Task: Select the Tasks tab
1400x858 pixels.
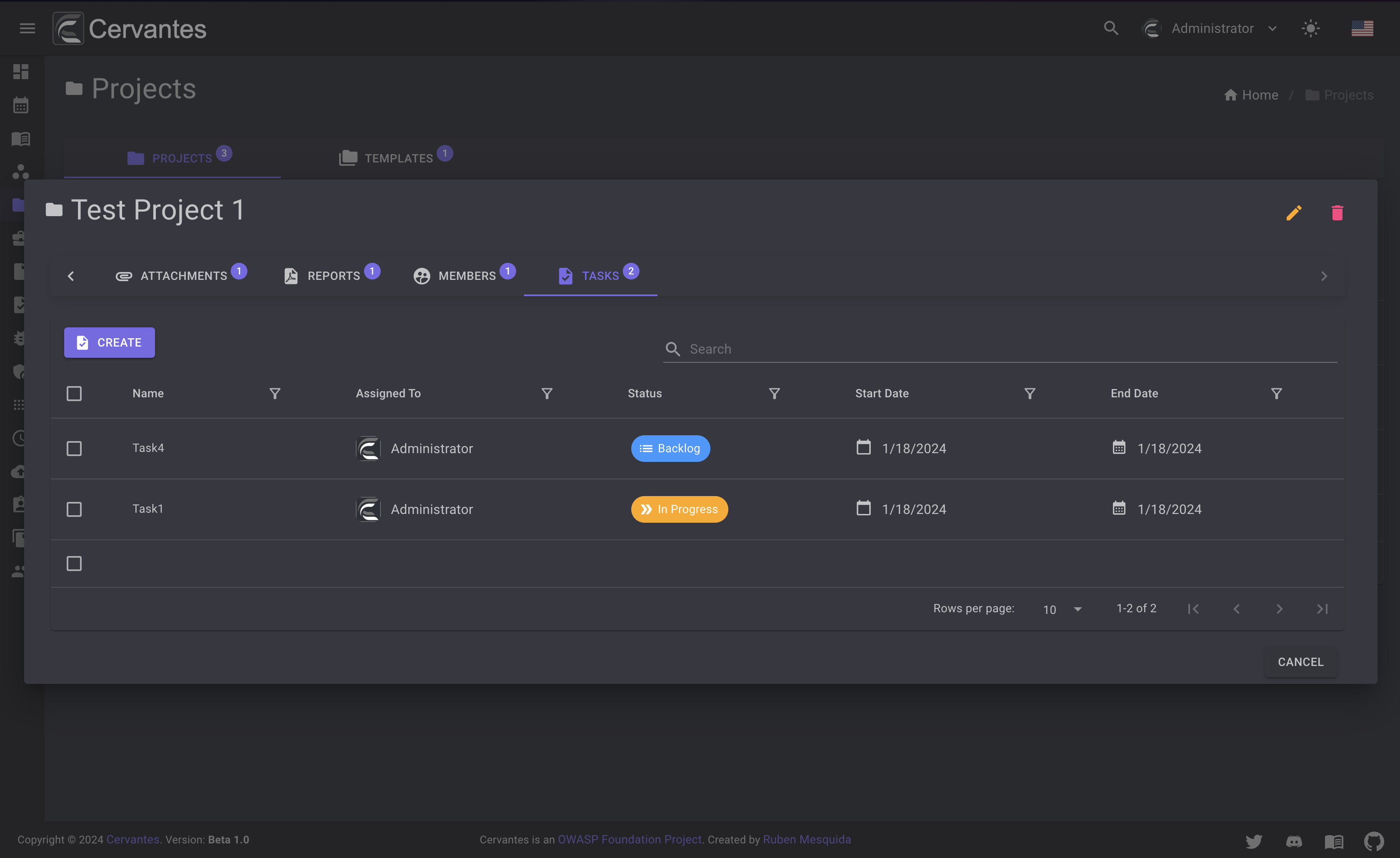Action: (x=590, y=275)
